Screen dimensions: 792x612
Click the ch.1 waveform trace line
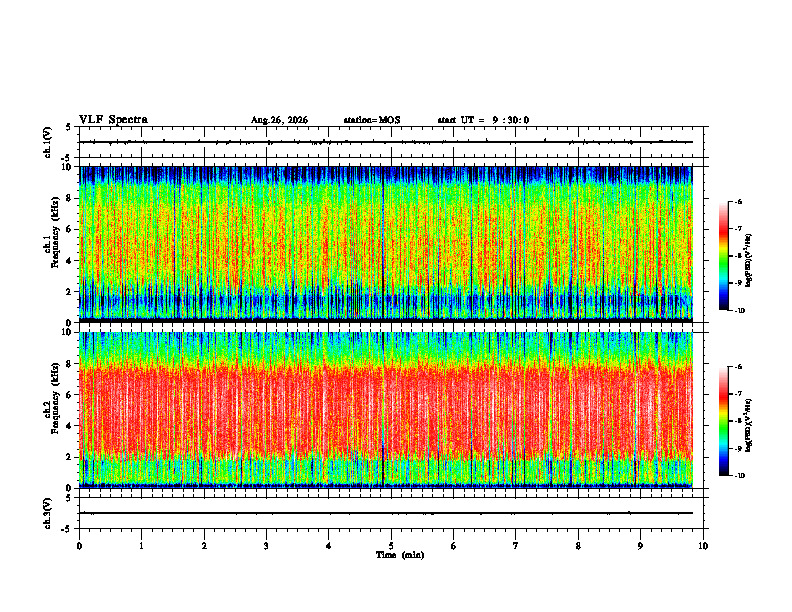pyautogui.click(x=386, y=142)
